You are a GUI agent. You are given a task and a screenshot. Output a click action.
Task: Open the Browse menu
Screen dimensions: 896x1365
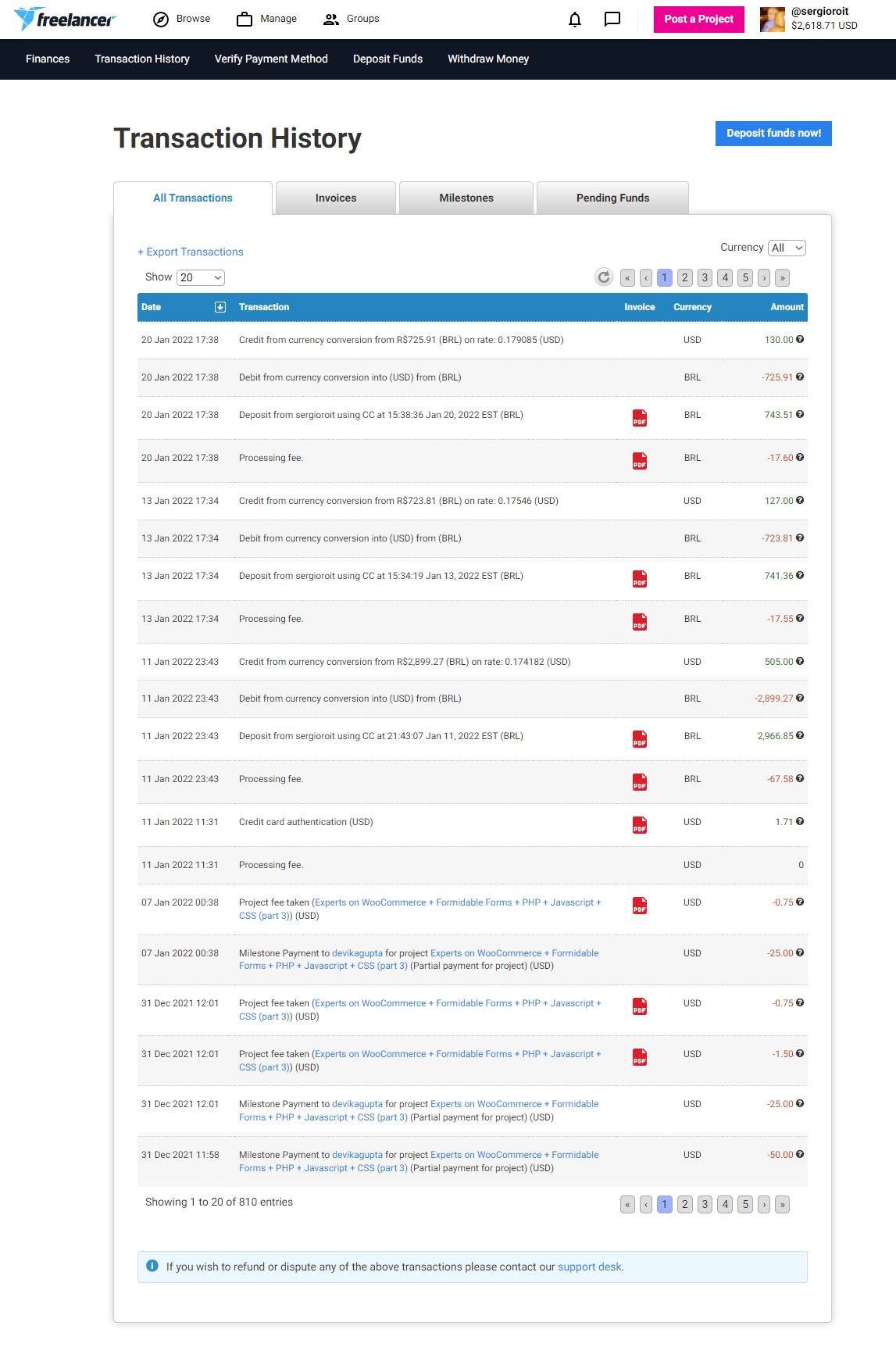[182, 19]
